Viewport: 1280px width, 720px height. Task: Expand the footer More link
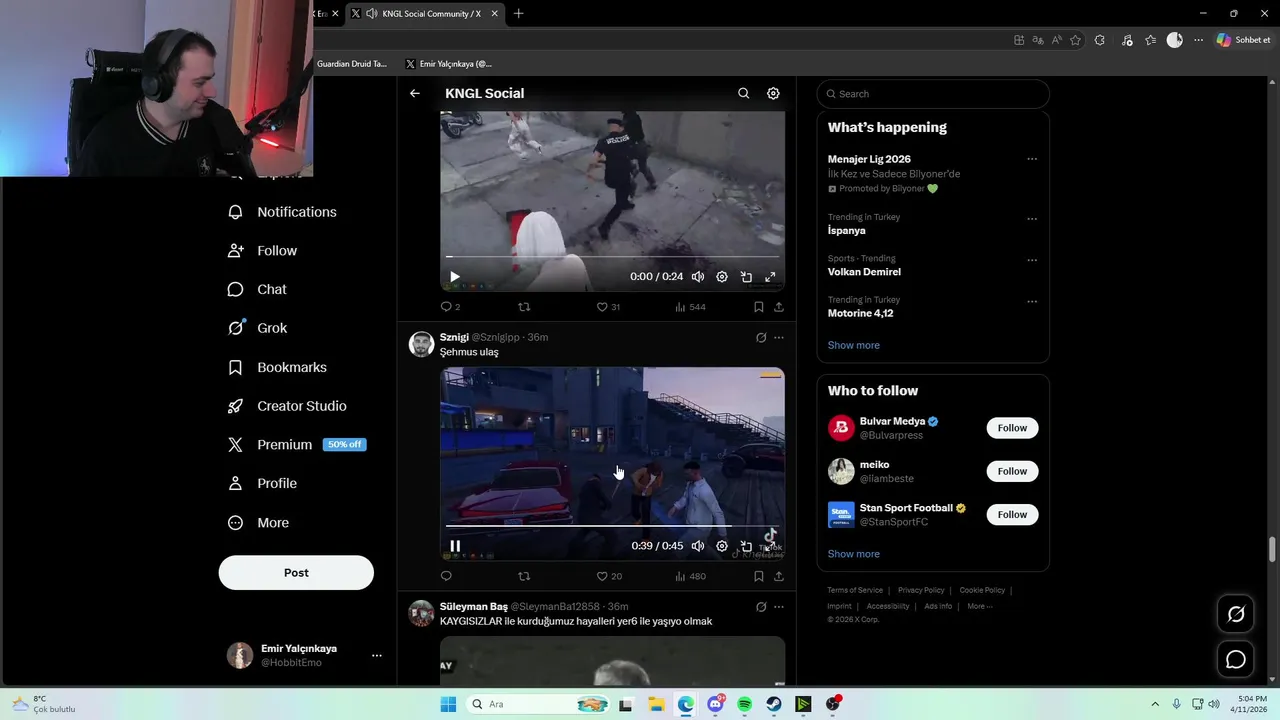979,606
